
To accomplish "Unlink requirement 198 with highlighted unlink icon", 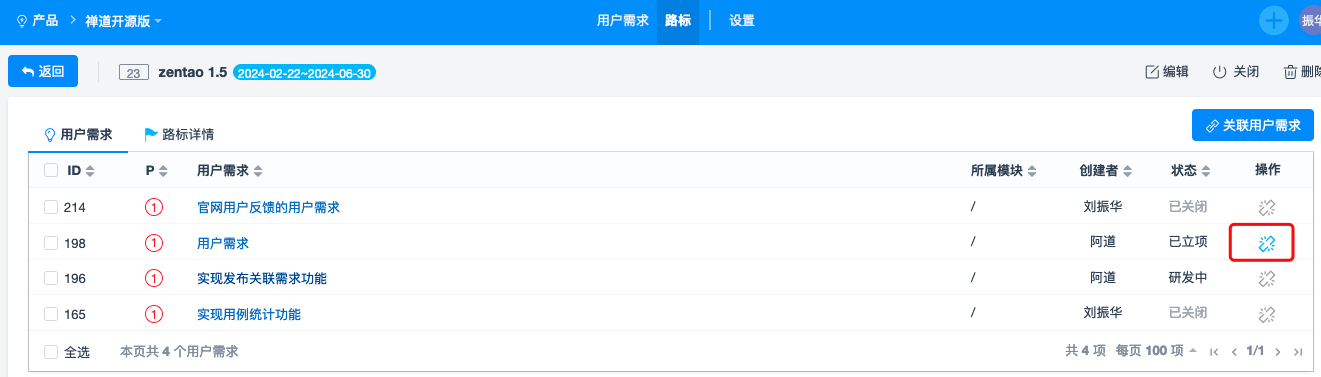I will click(x=1266, y=243).
